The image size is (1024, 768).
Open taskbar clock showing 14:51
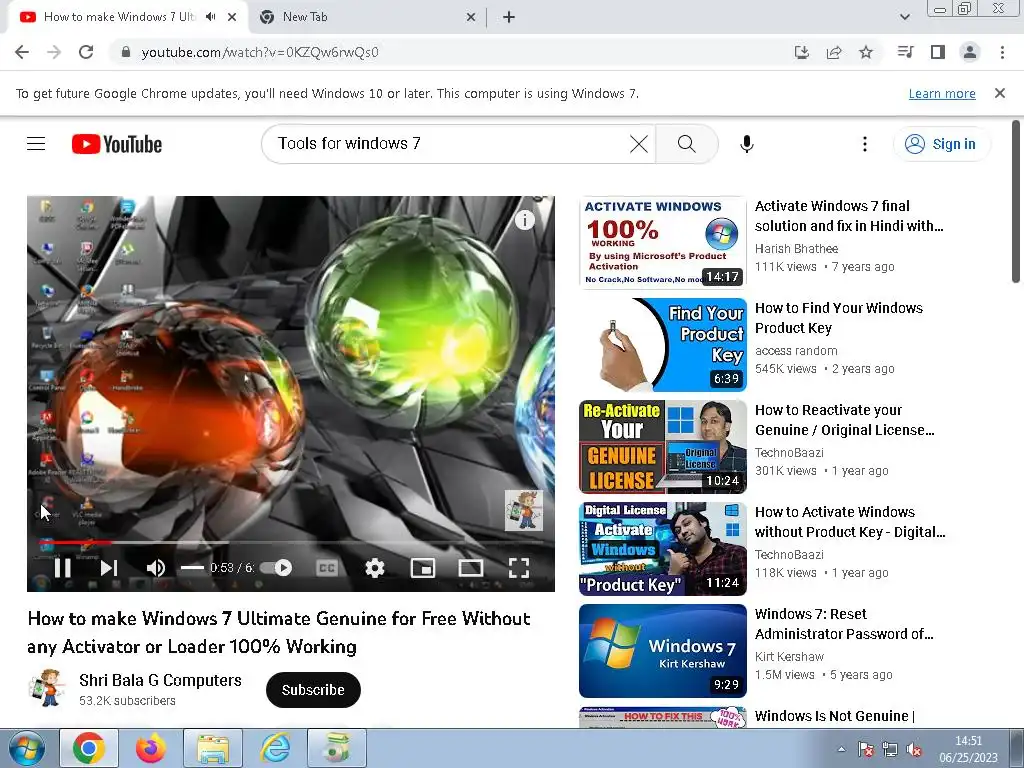(x=968, y=749)
